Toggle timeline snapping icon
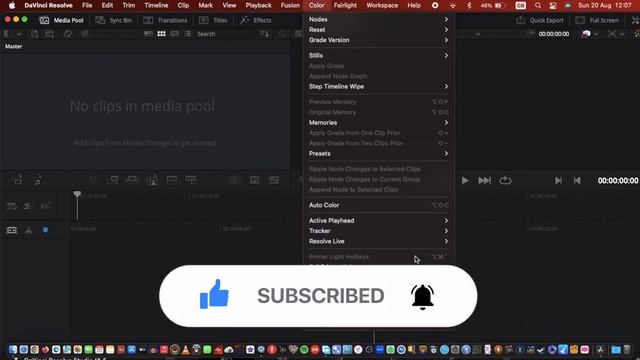Image resolution: width=640 pixels, height=360 pixels. 27,206
